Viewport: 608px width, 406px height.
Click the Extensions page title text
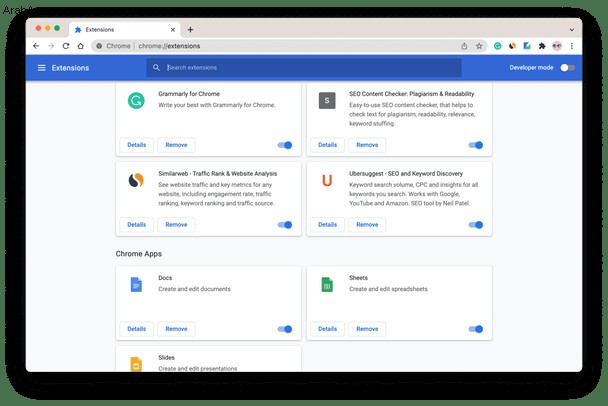tap(70, 68)
